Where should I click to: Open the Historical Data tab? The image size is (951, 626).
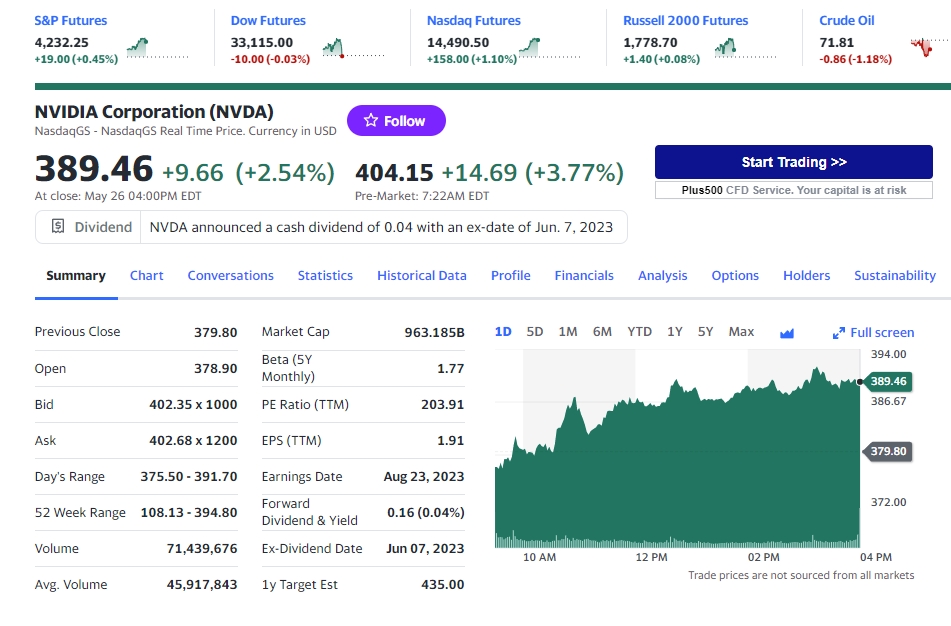[x=422, y=275]
